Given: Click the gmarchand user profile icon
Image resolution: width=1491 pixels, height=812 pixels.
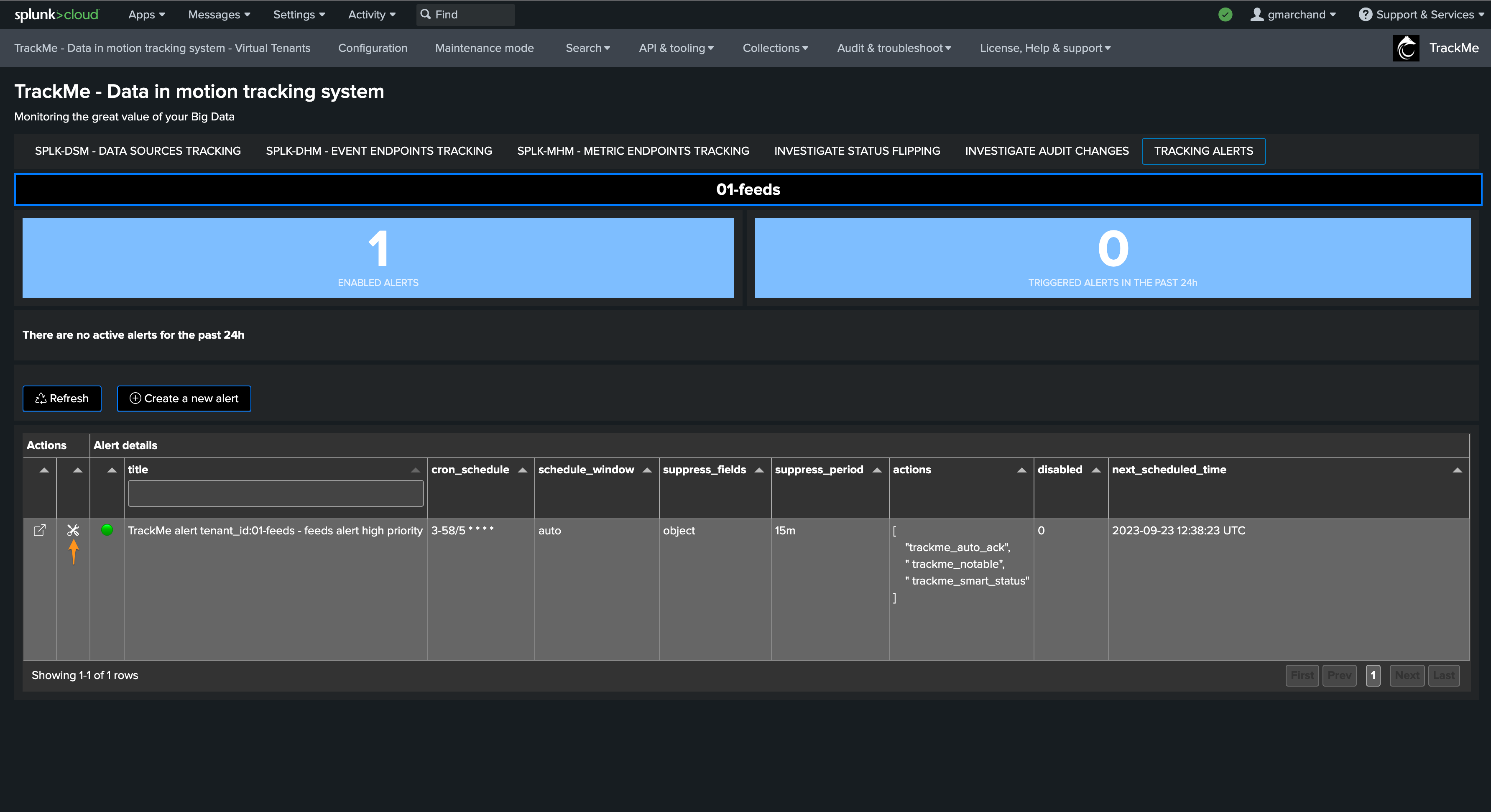Looking at the screenshot, I should coord(1256,15).
